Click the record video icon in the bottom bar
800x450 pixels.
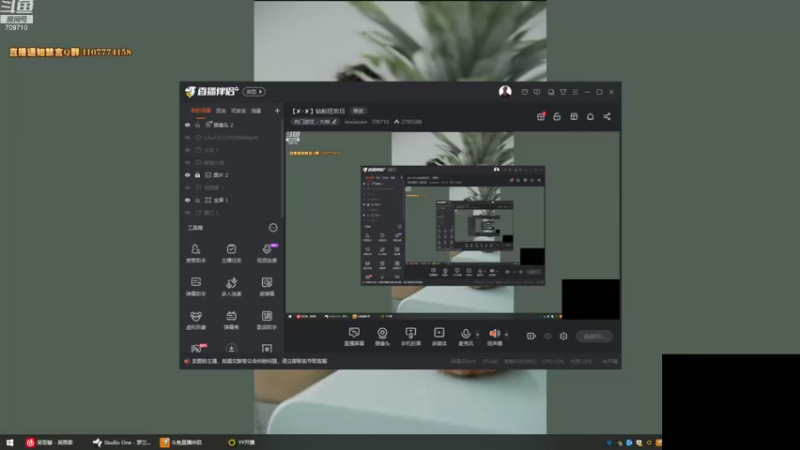(531, 336)
